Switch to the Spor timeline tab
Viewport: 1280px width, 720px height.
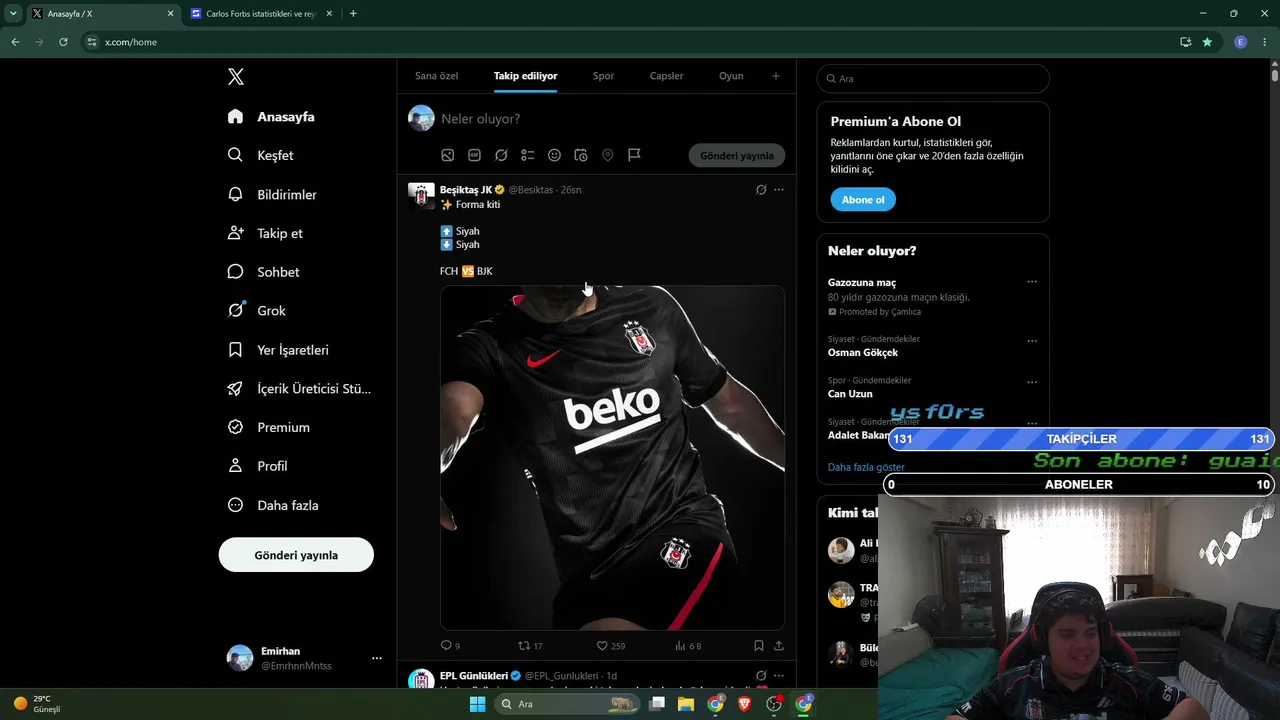click(x=603, y=76)
